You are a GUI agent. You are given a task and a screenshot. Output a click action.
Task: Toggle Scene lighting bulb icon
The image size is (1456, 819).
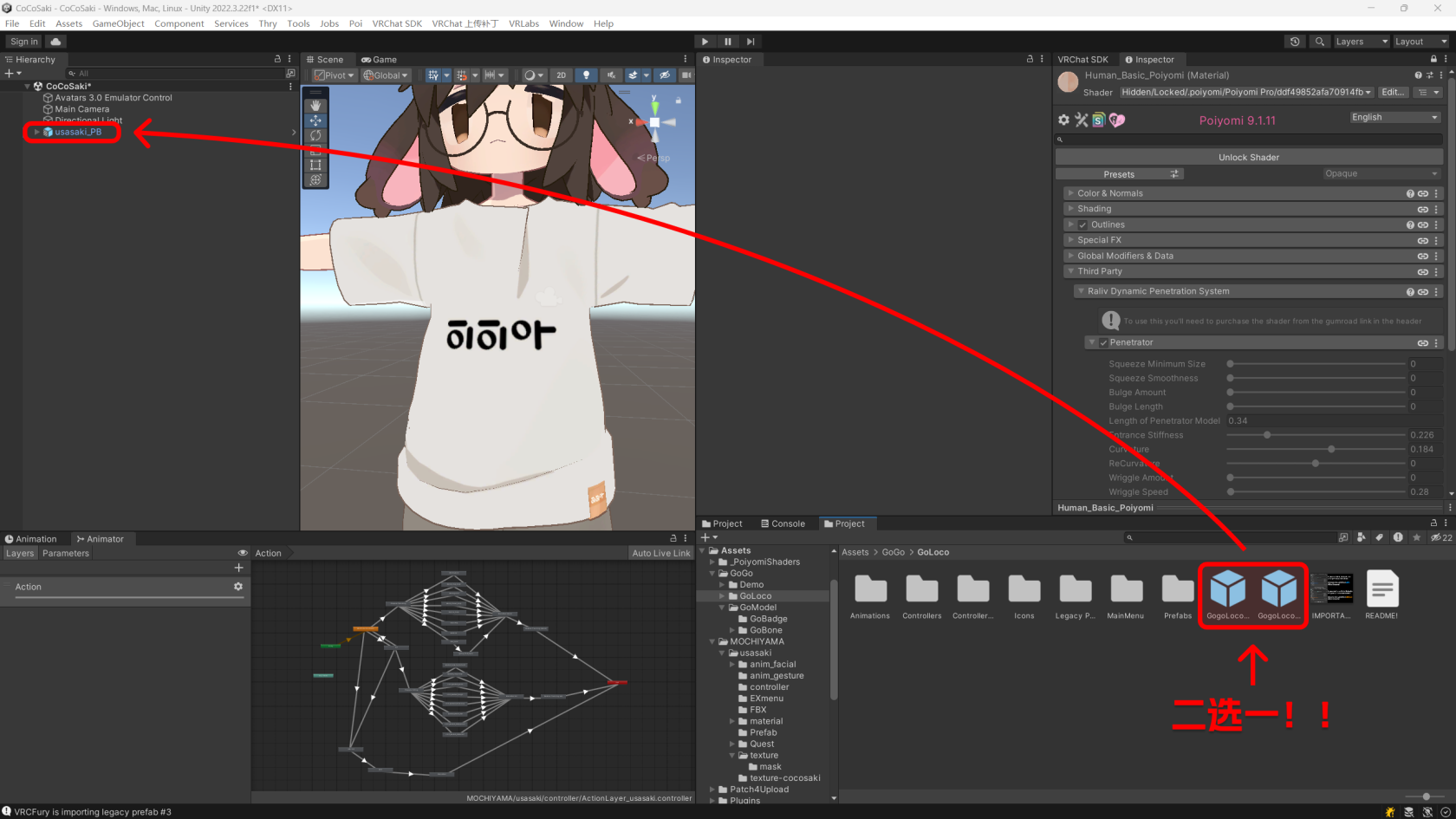click(x=586, y=75)
